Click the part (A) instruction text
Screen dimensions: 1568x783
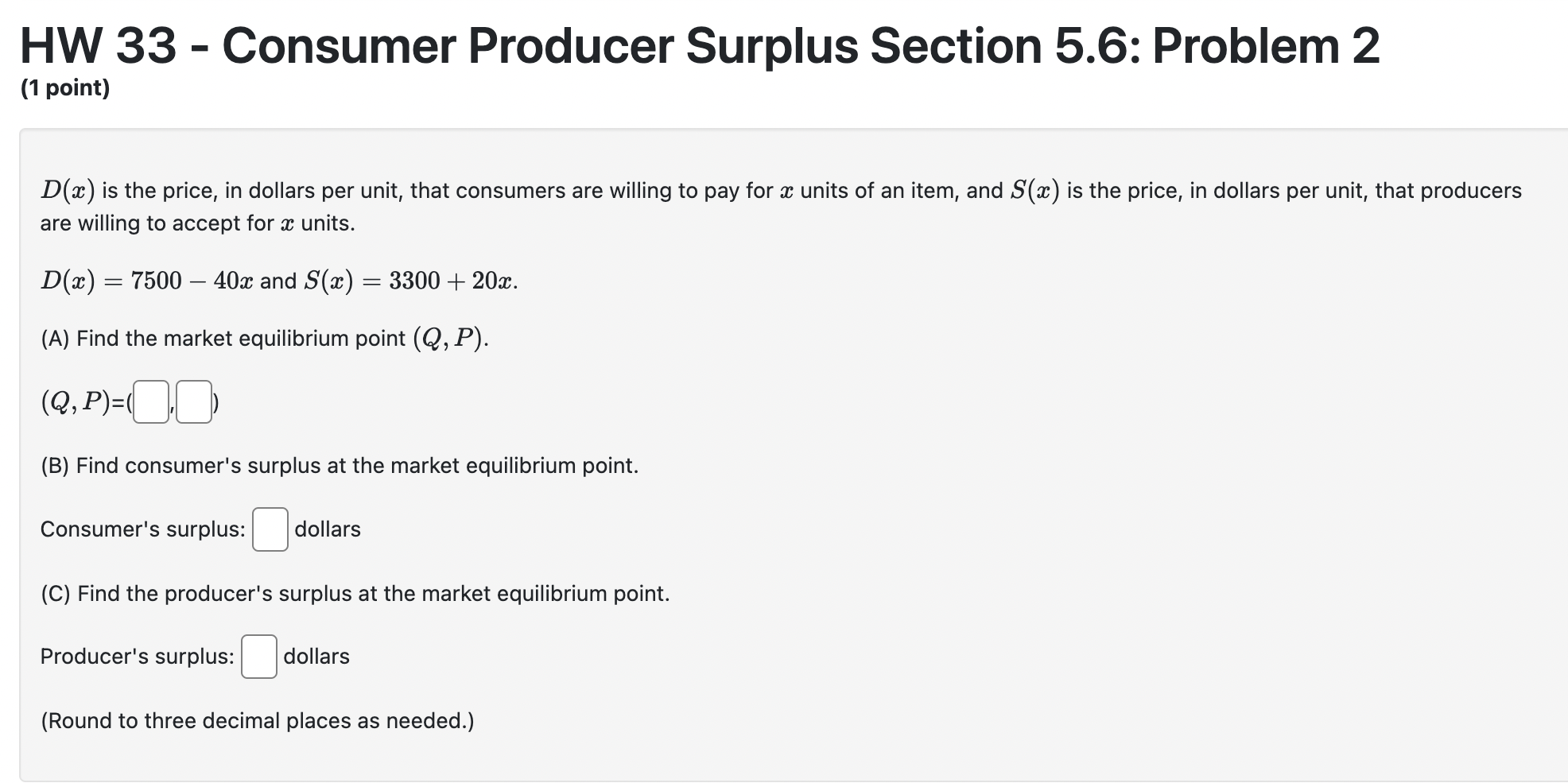pyautogui.click(x=262, y=338)
